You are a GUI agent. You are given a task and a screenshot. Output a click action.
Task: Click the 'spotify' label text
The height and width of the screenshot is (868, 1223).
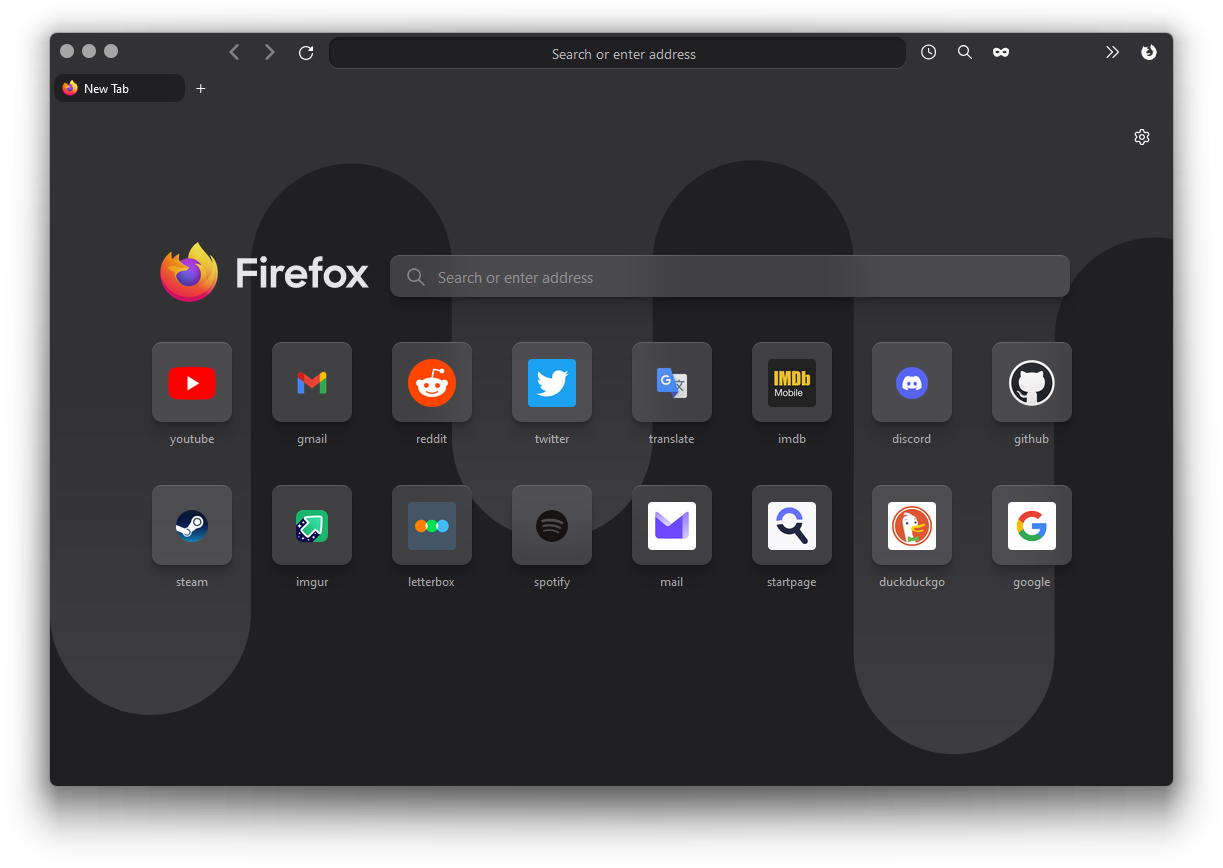click(552, 582)
